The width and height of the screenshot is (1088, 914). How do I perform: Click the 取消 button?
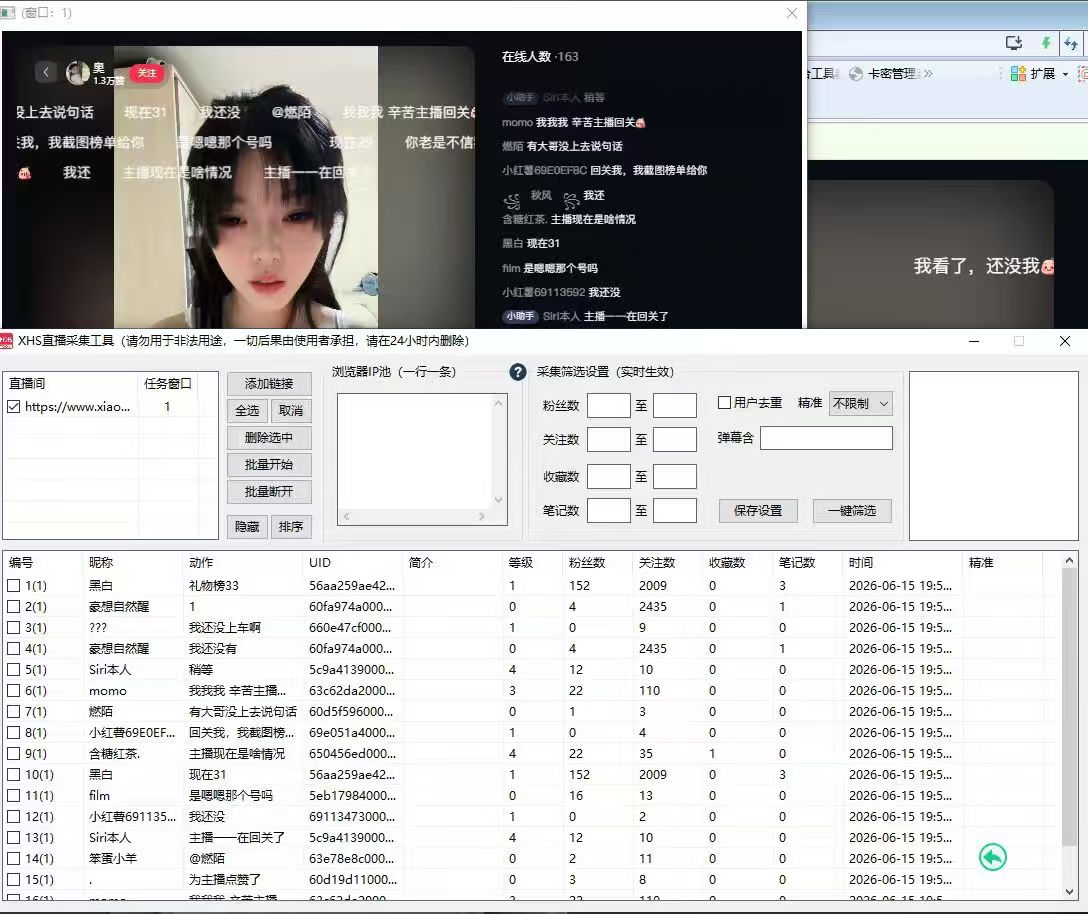tap(291, 411)
